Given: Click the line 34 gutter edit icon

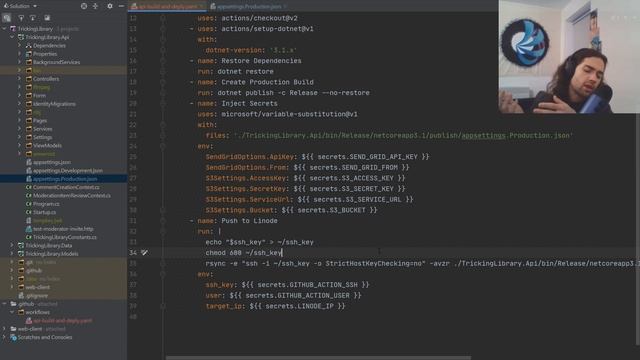Looking at the screenshot, I should tap(144, 253).
